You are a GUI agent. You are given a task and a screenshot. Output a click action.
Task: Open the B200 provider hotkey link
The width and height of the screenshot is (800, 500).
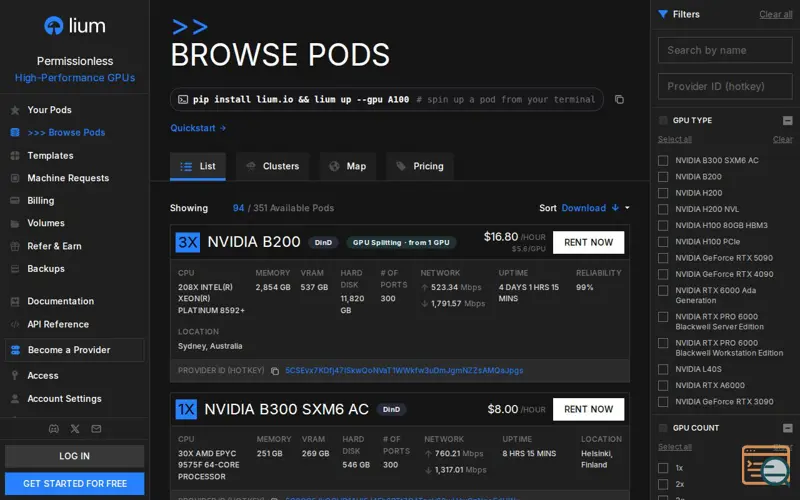click(404, 370)
